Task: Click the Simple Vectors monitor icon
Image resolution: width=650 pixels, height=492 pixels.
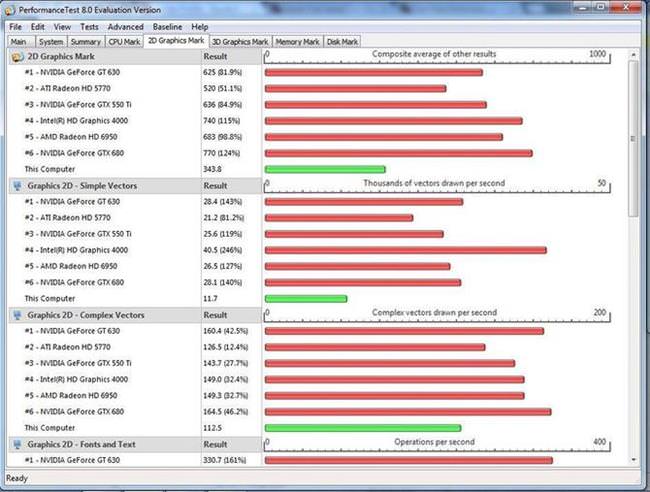Action: coord(17,186)
